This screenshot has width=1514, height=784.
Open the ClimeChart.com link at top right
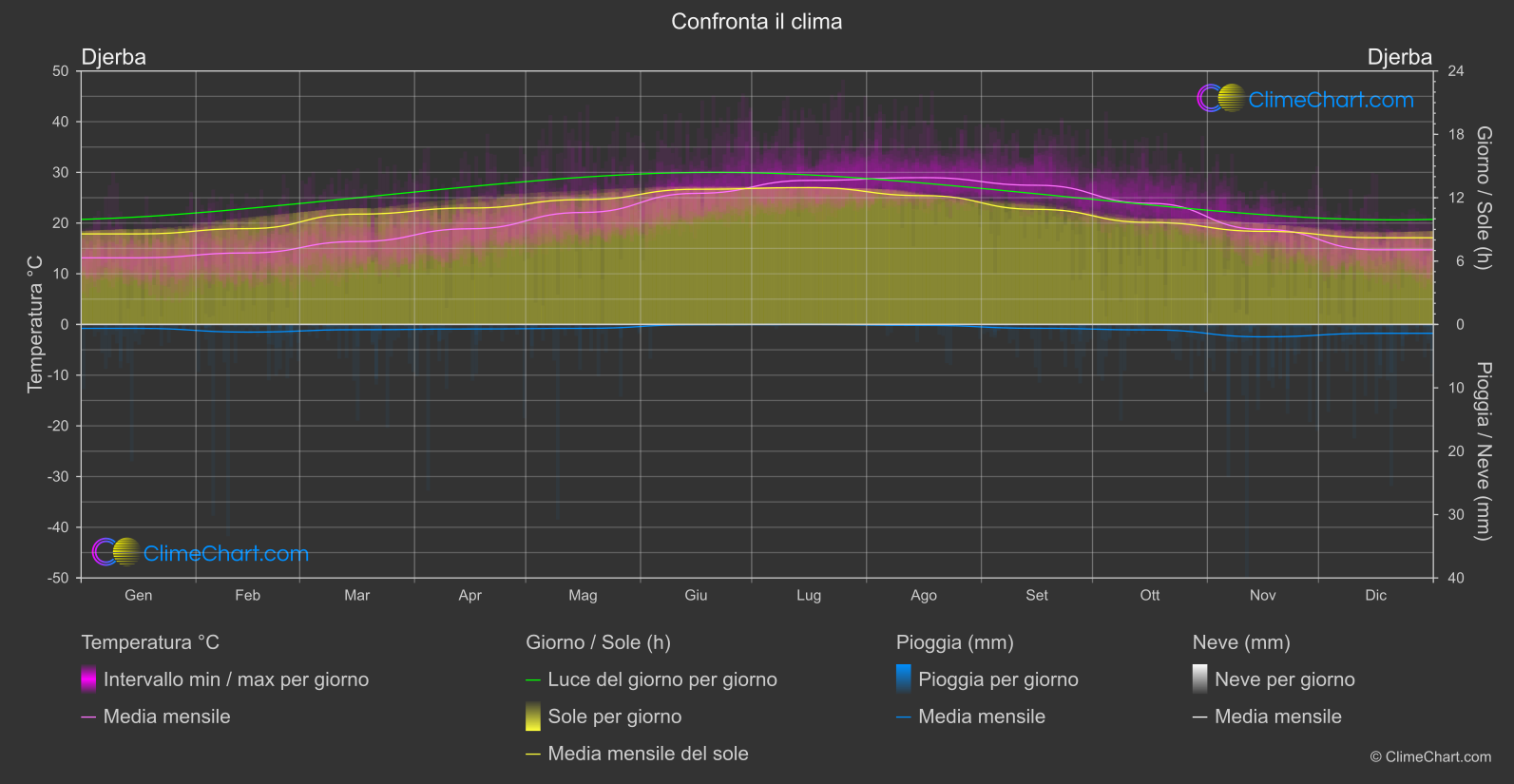(x=1331, y=100)
